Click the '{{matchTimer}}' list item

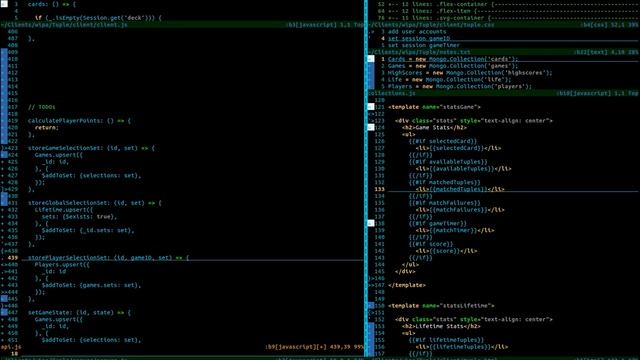click(x=454, y=230)
